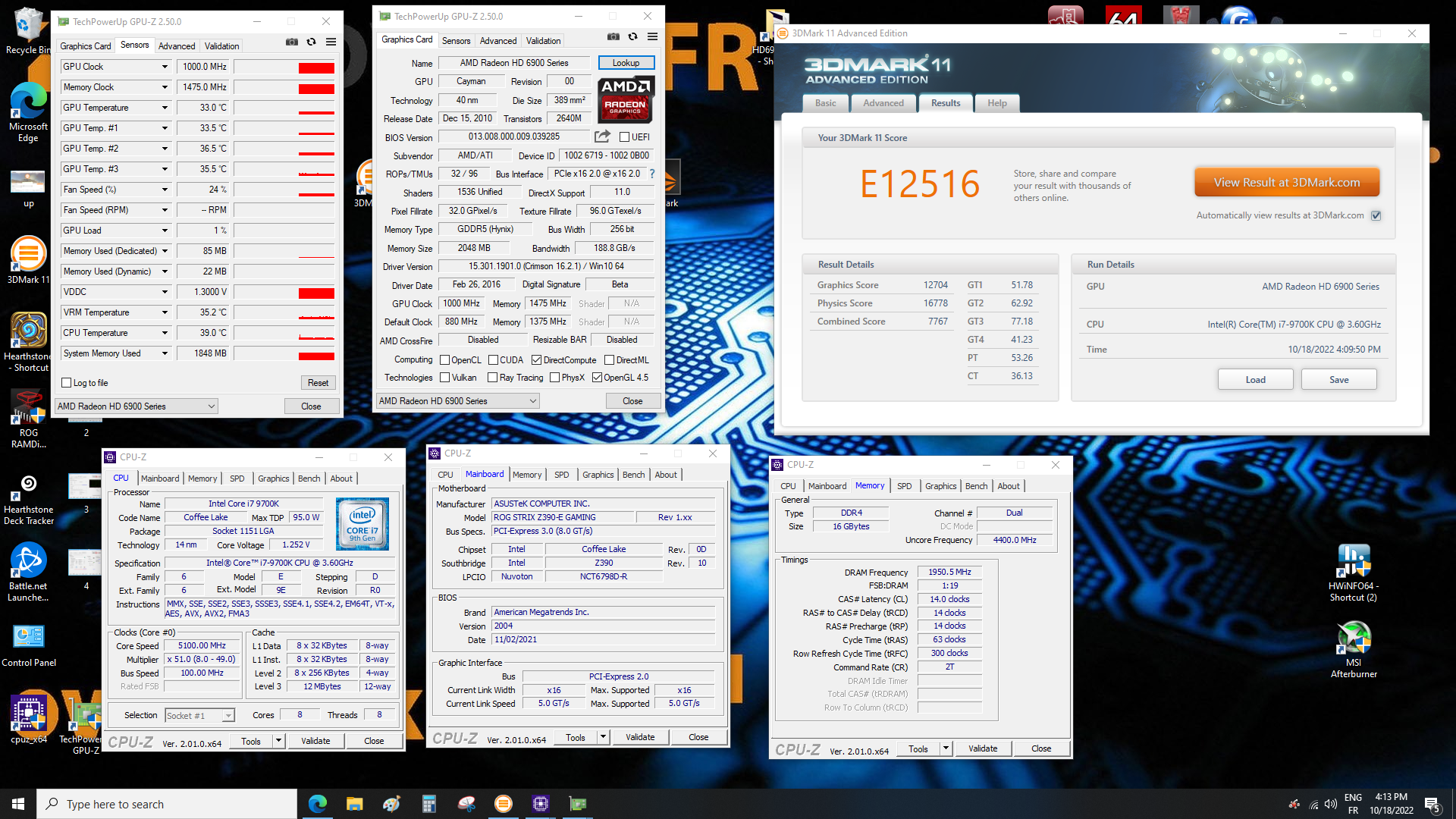Enable Log to file checkbox

[67, 383]
